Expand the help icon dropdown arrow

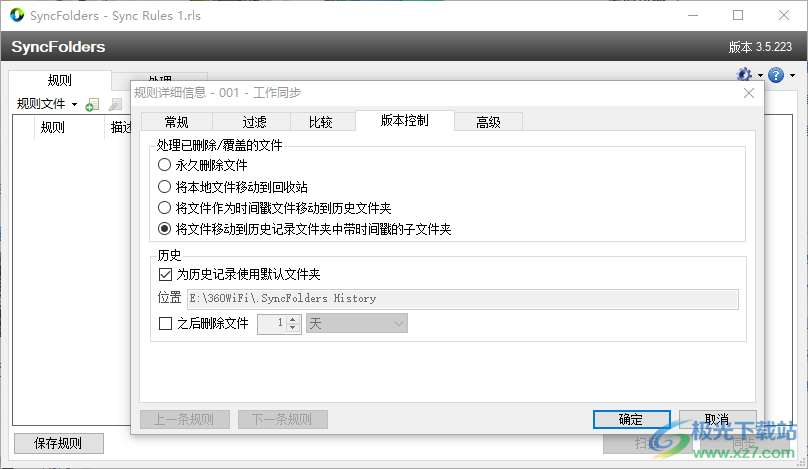(x=792, y=76)
